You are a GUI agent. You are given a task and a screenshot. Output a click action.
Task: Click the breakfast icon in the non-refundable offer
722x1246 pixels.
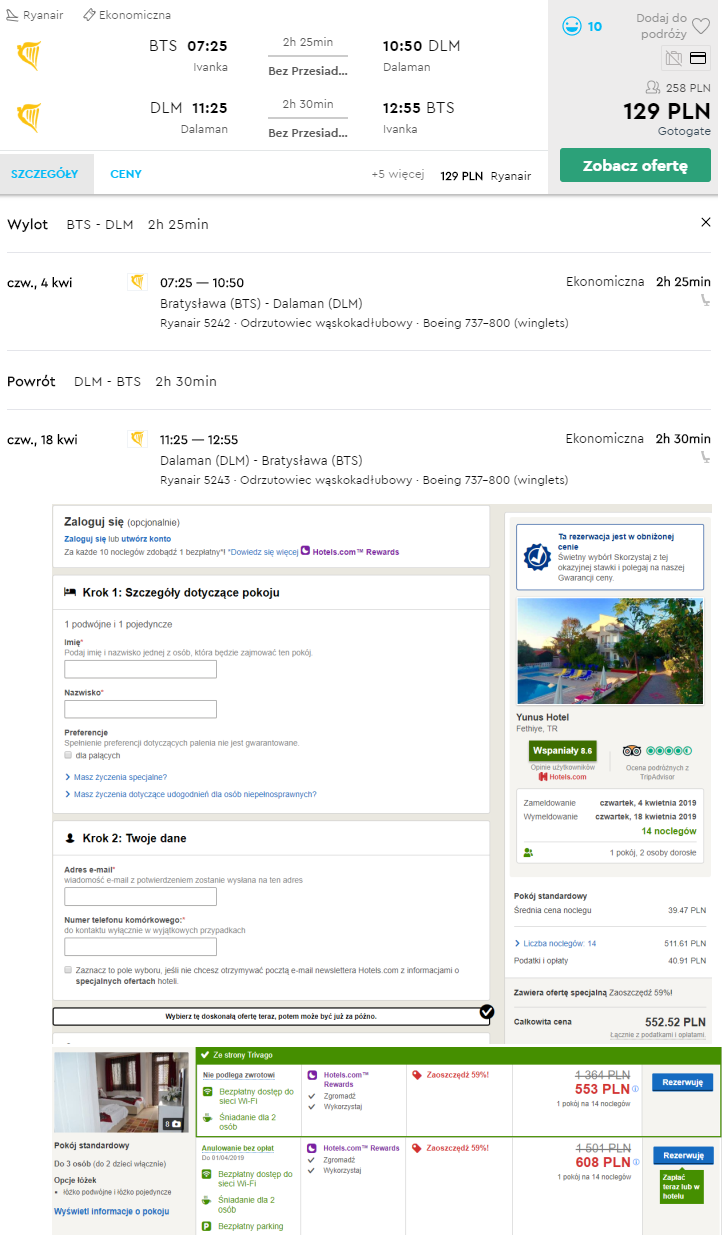(207, 1116)
